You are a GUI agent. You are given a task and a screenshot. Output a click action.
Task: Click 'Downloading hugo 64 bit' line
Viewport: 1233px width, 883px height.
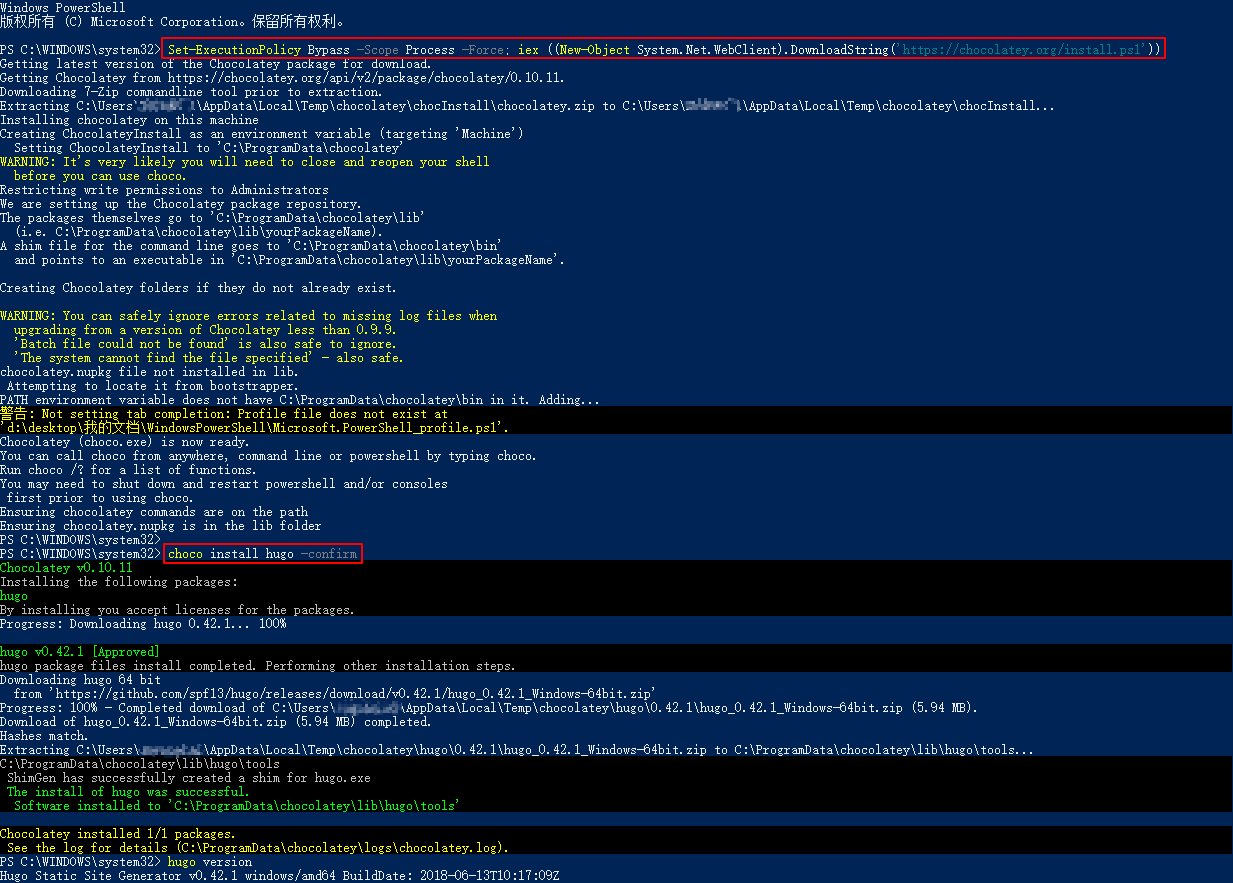click(x=80, y=679)
